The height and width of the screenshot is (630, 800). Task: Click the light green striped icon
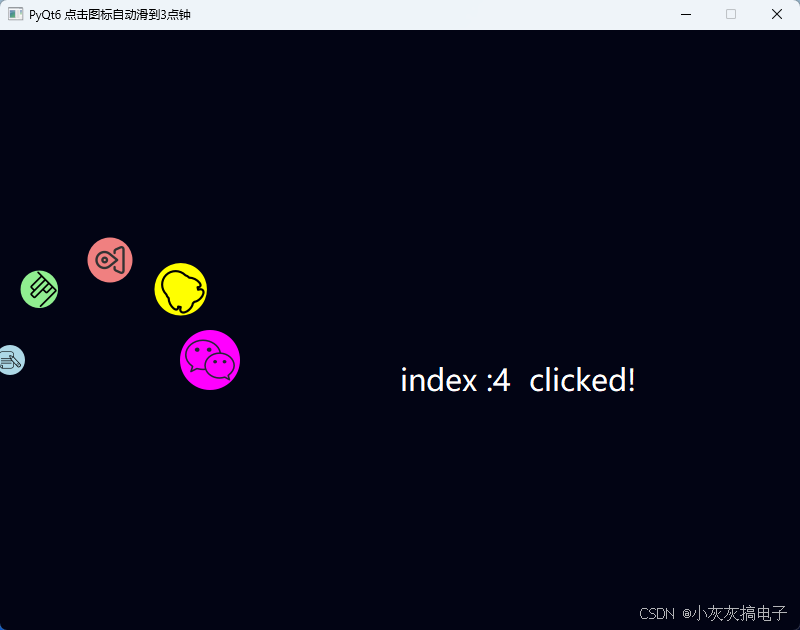(39, 289)
